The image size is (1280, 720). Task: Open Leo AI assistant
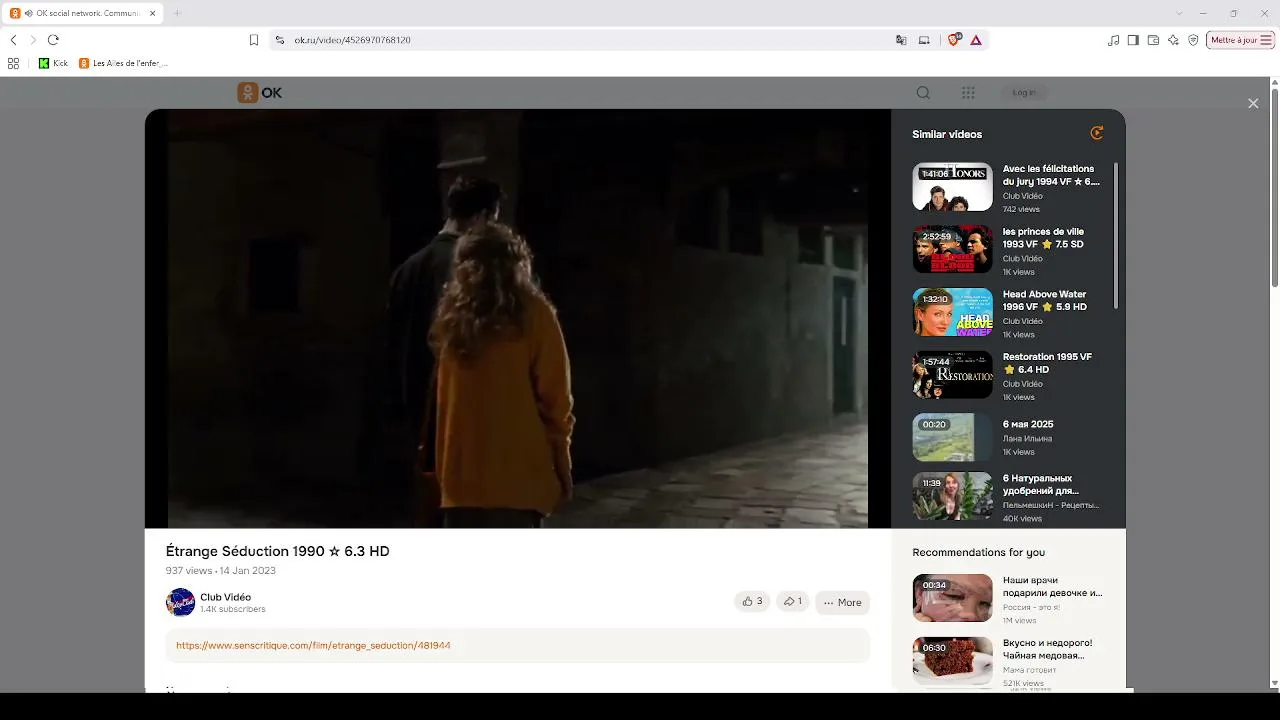click(1173, 40)
